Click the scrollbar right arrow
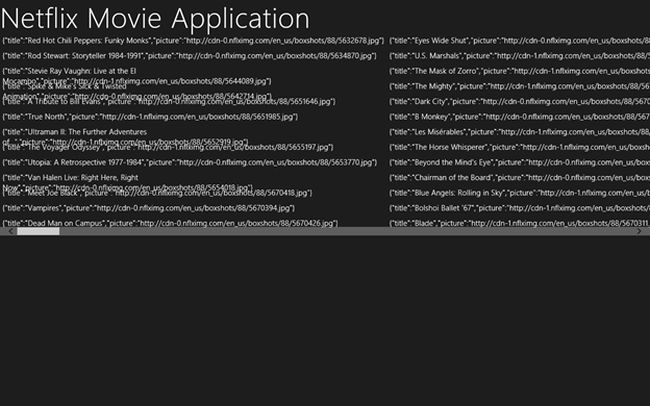Image resolution: width=650 pixels, height=406 pixels. 639,231
